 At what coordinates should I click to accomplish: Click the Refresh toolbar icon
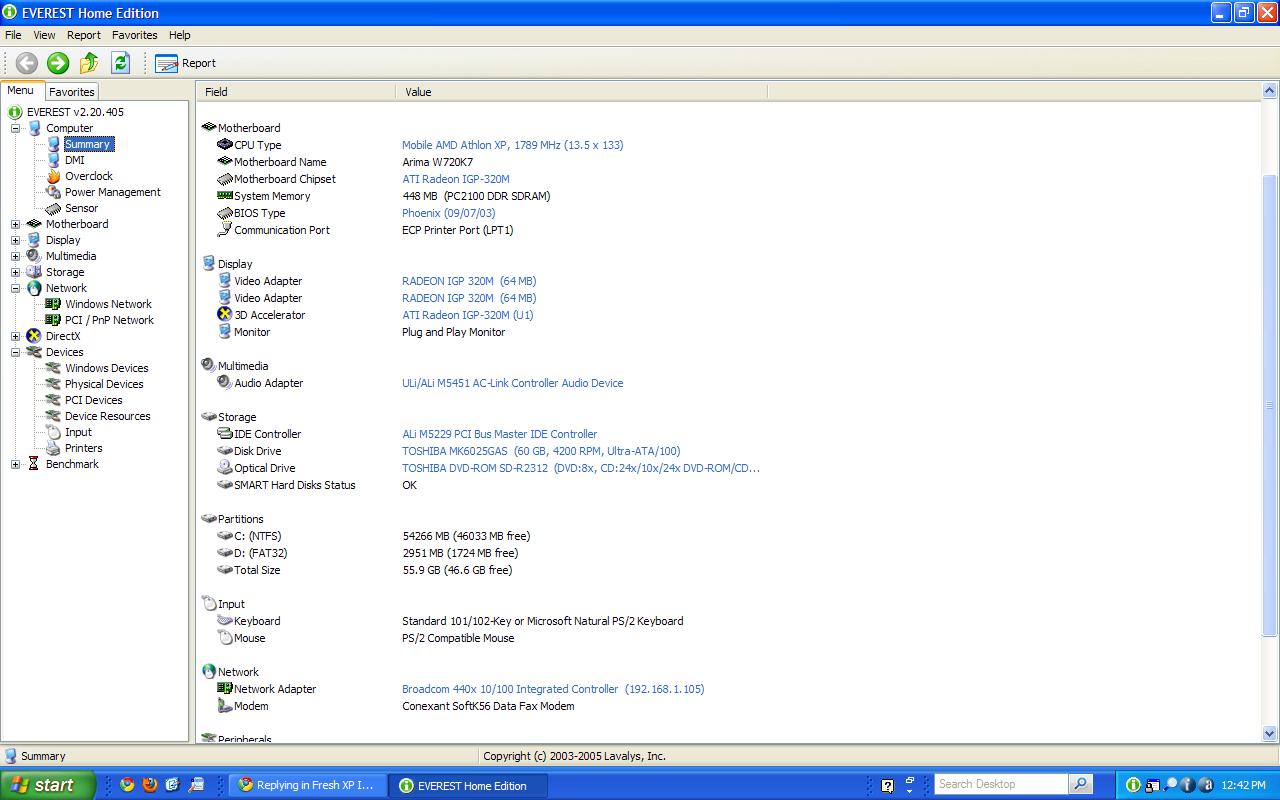pyautogui.click(x=121, y=63)
